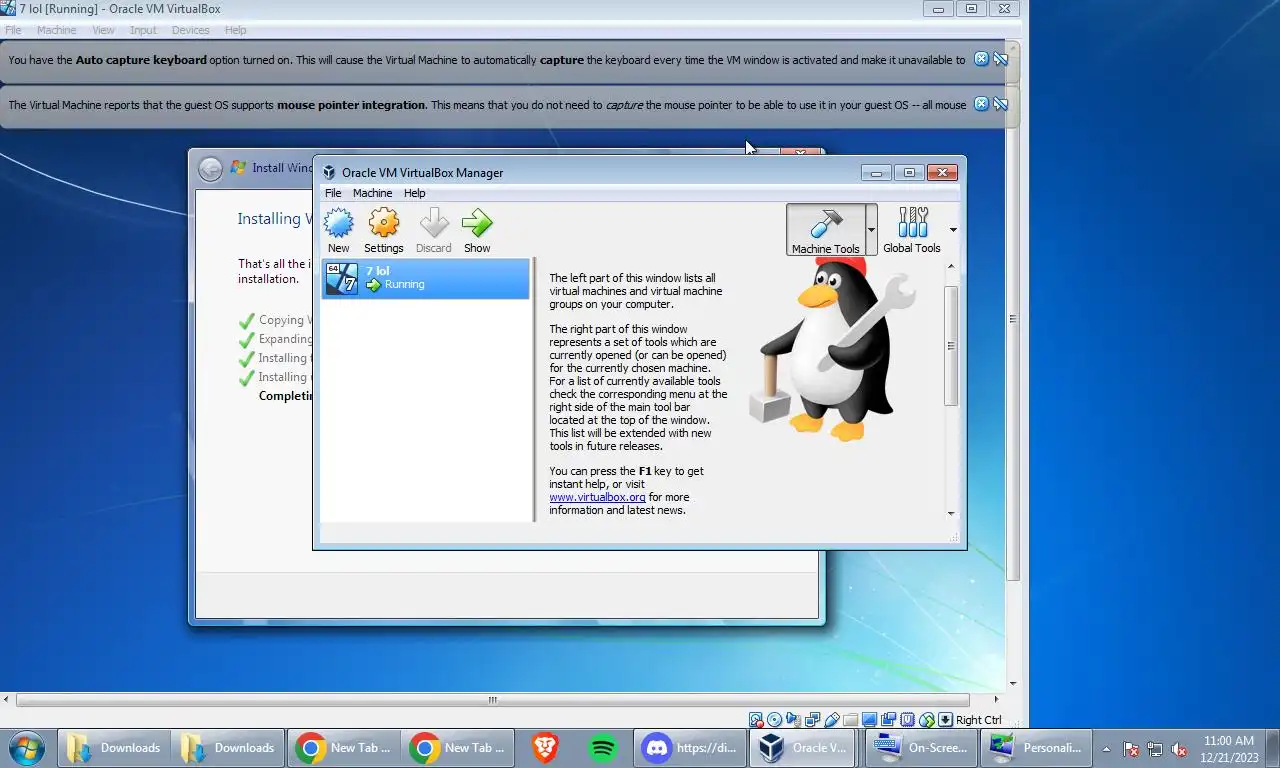1280x768 pixels.
Task: Click the VirtualBox Manager title bar icon
Action: click(x=328, y=172)
